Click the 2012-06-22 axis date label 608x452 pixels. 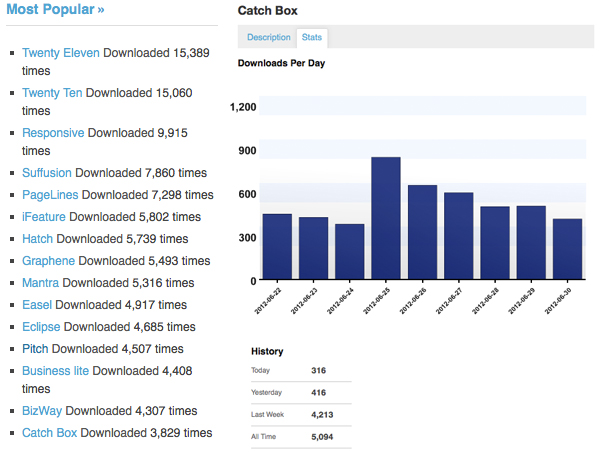coord(268,301)
